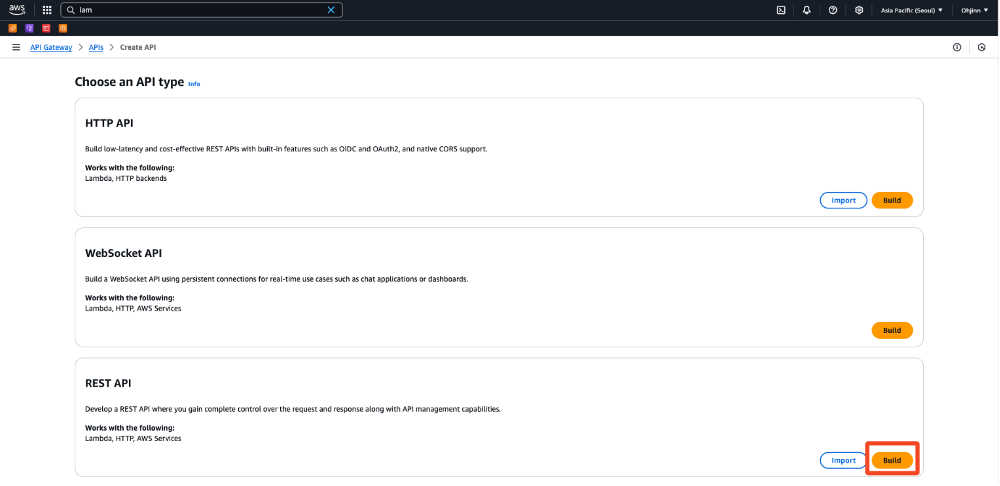Viewport: 1000px width, 486px height.
Task: Open the Ohjinn account dropdown
Action: coord(975,10)
